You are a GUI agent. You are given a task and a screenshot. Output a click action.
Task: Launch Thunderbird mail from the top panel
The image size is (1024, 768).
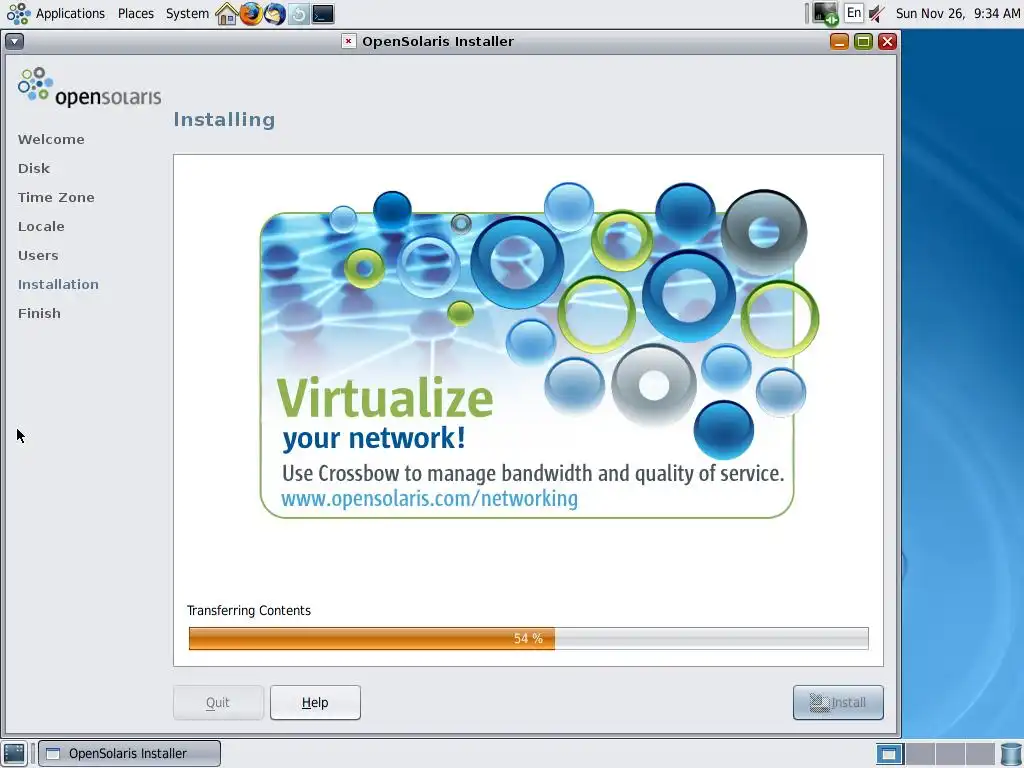(275, 14)
